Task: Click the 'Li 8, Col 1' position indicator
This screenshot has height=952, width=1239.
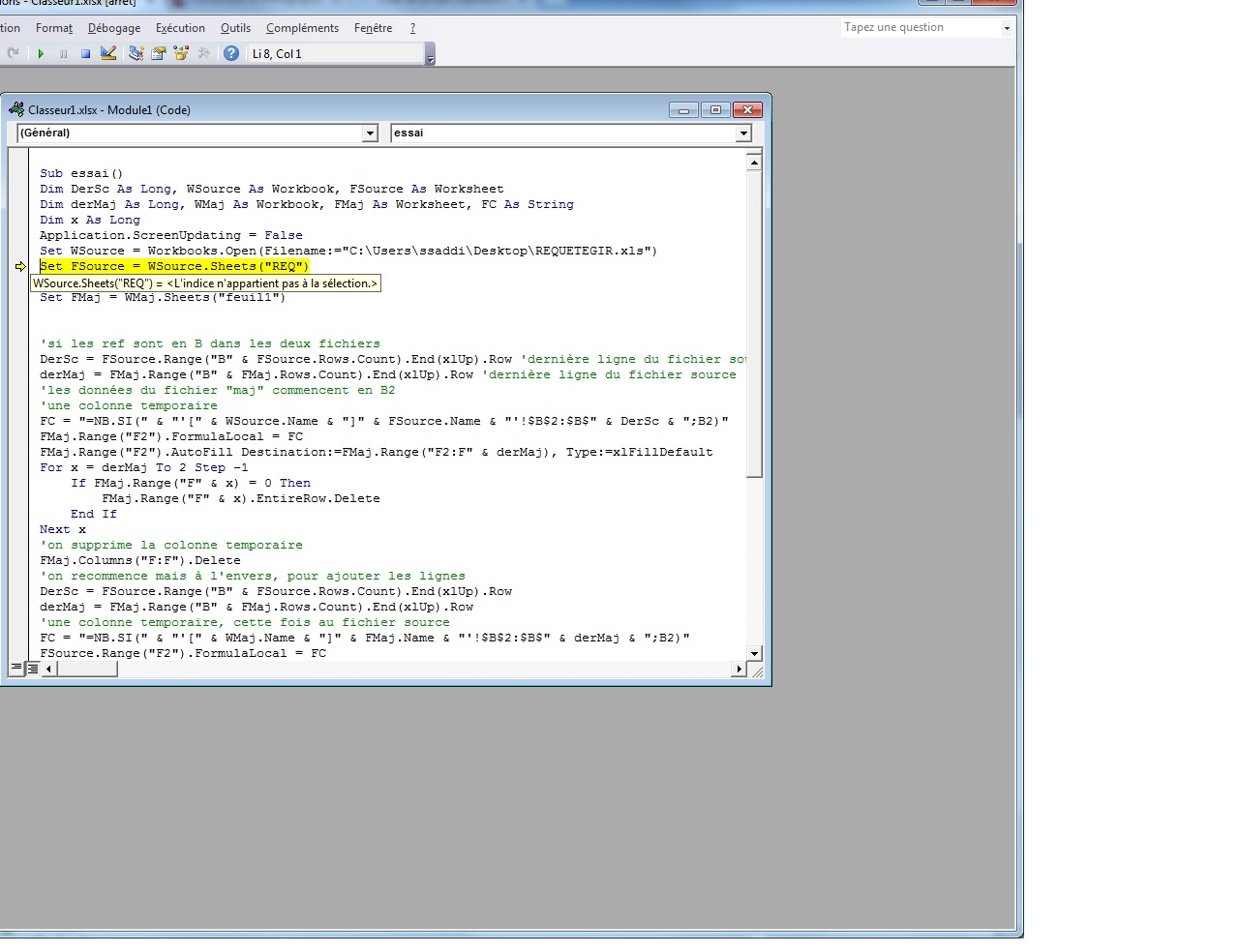Action: (336, 54)
